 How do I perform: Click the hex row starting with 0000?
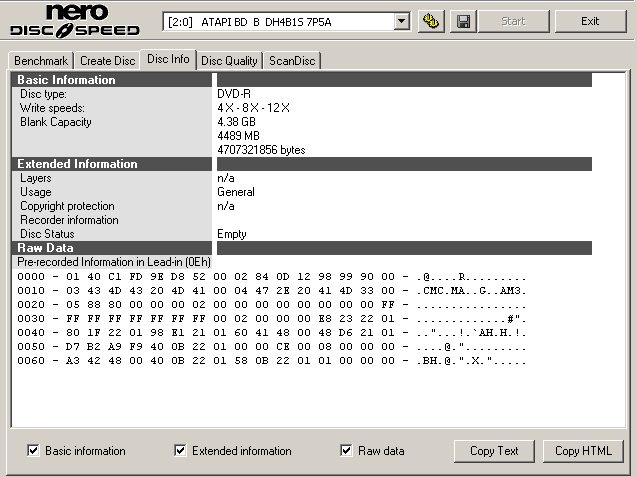pos(271,277)
